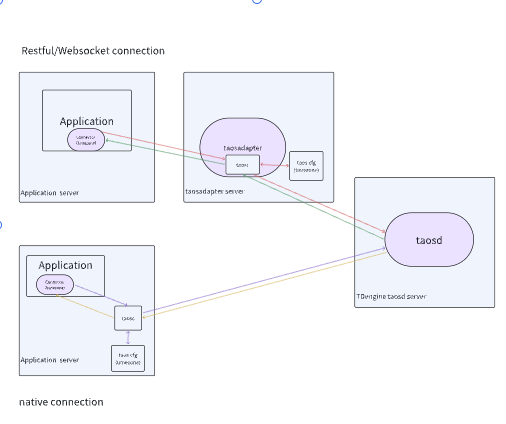Image resolution: width=506 pixels, height=424 pixels.
Task: Select the yellow arrow from taosd to native taosc
Action: [264, 285]
